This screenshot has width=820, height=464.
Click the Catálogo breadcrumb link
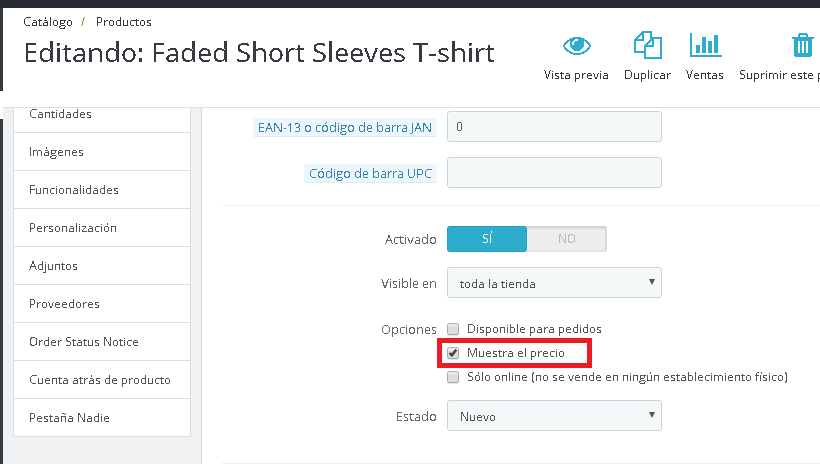click(x=47, y=21)
